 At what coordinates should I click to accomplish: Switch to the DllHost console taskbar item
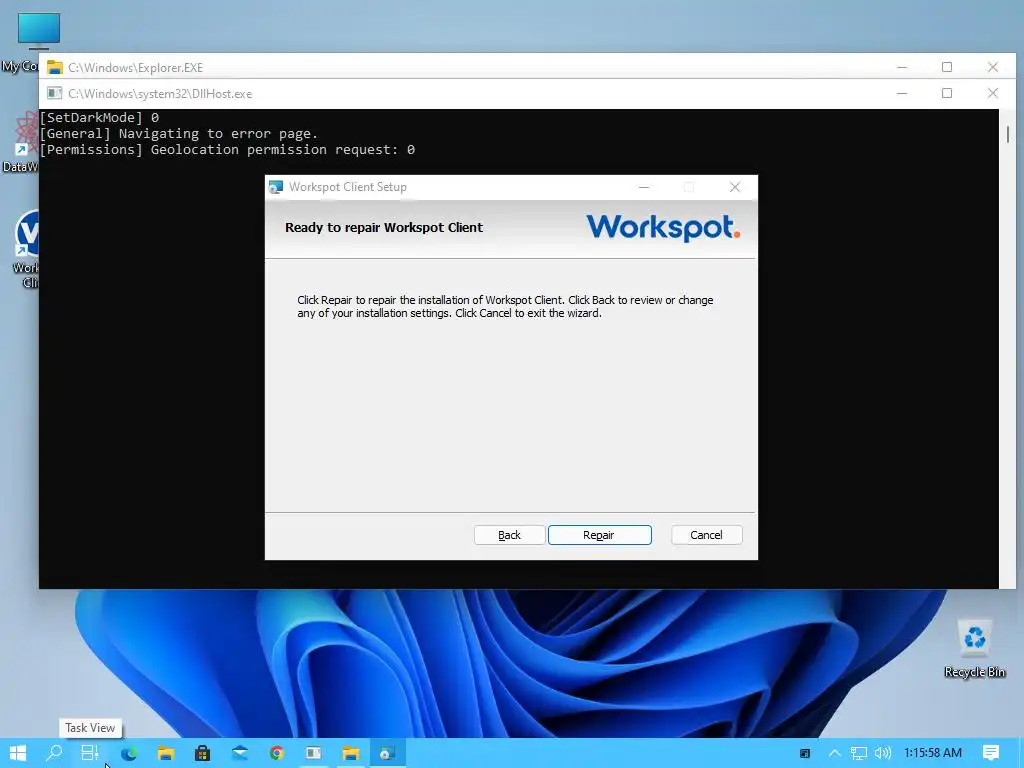313,753
